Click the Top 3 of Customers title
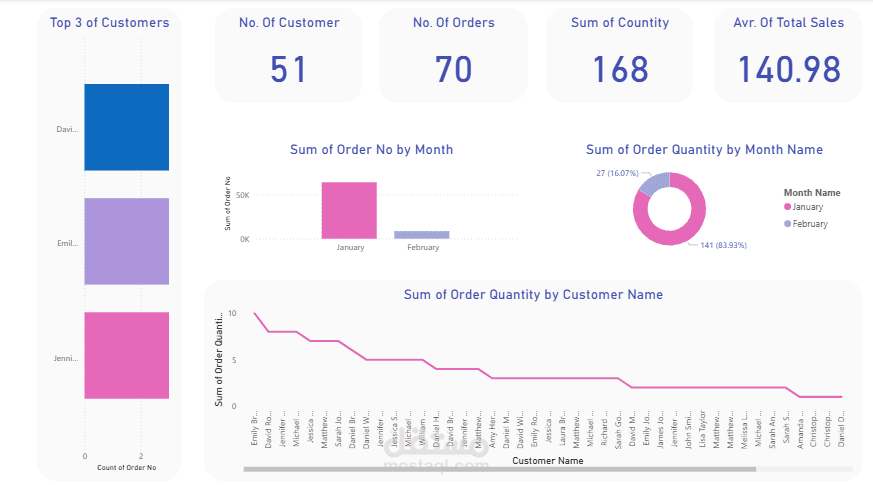Image resolution: width=873 pixels, height=485 pixels. tap(109, 23)
